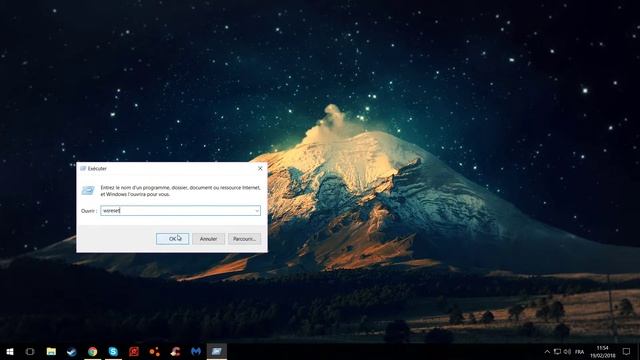Open the red square app in taskbar
The height and width of the screenshot is (360, 640).
[134, 351]
